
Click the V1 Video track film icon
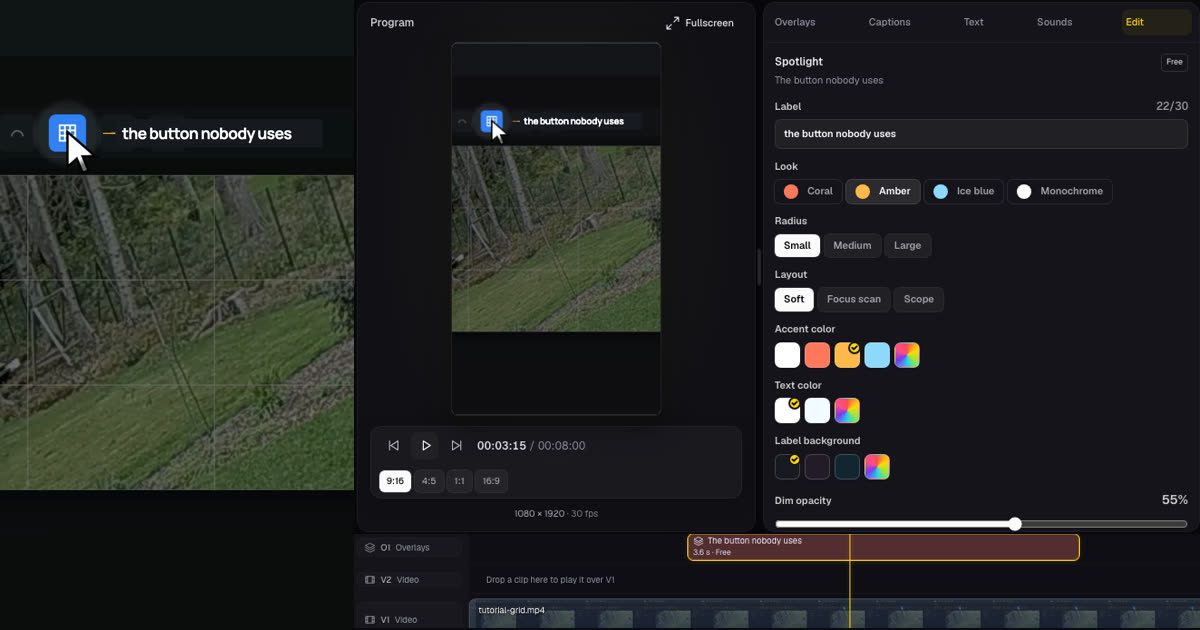pos(370,620)
